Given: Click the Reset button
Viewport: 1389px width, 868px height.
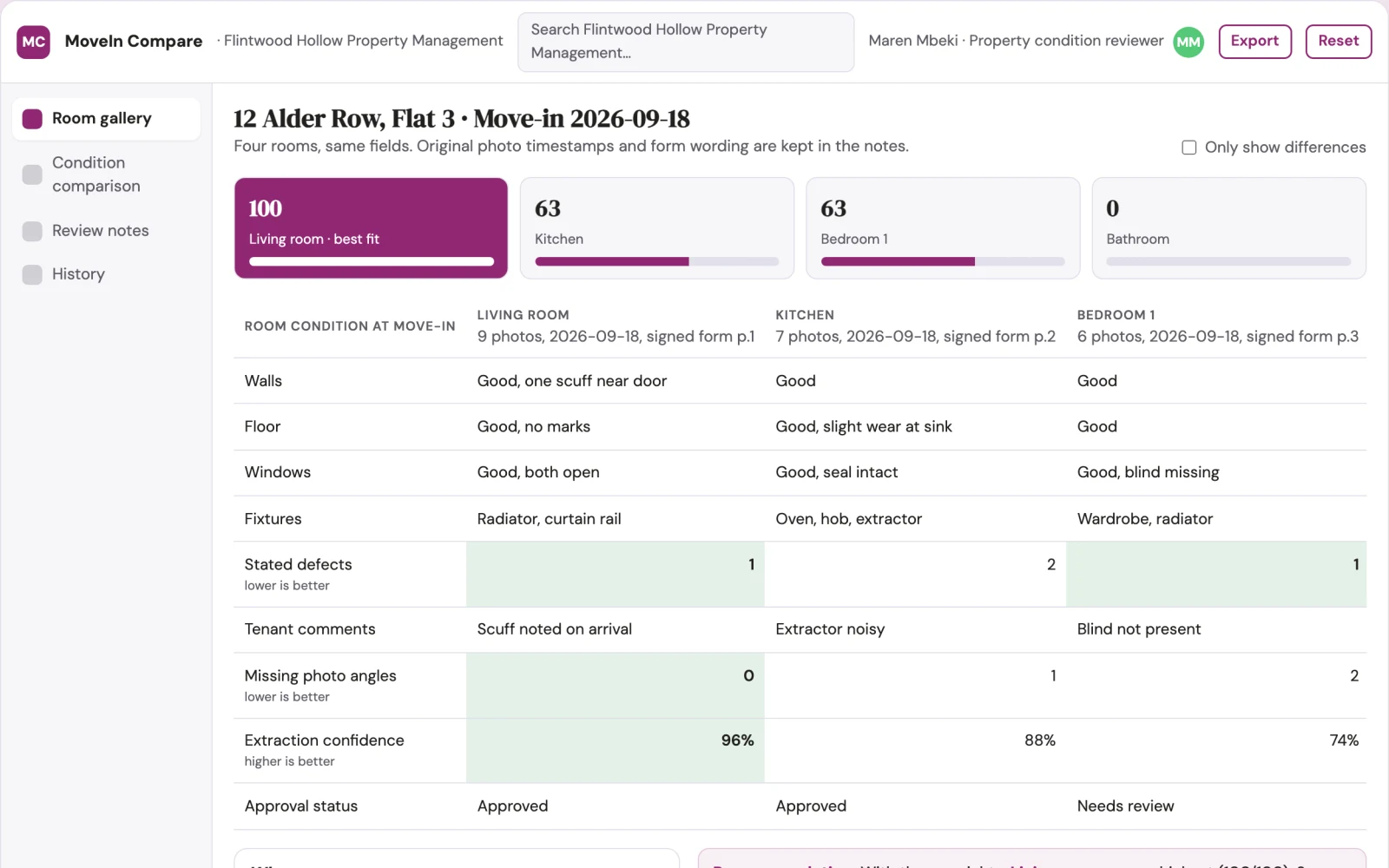Looking at the screenshot, I should click(x=1339, y=41).
